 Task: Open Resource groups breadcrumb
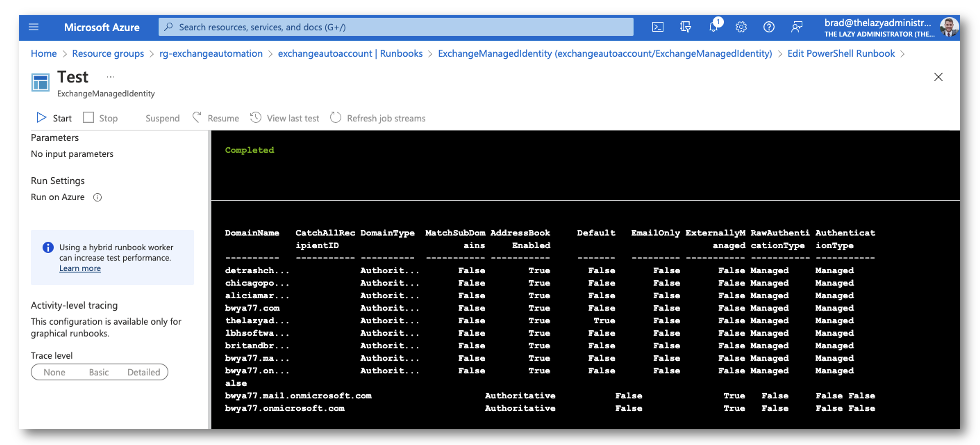click(108, 54)
